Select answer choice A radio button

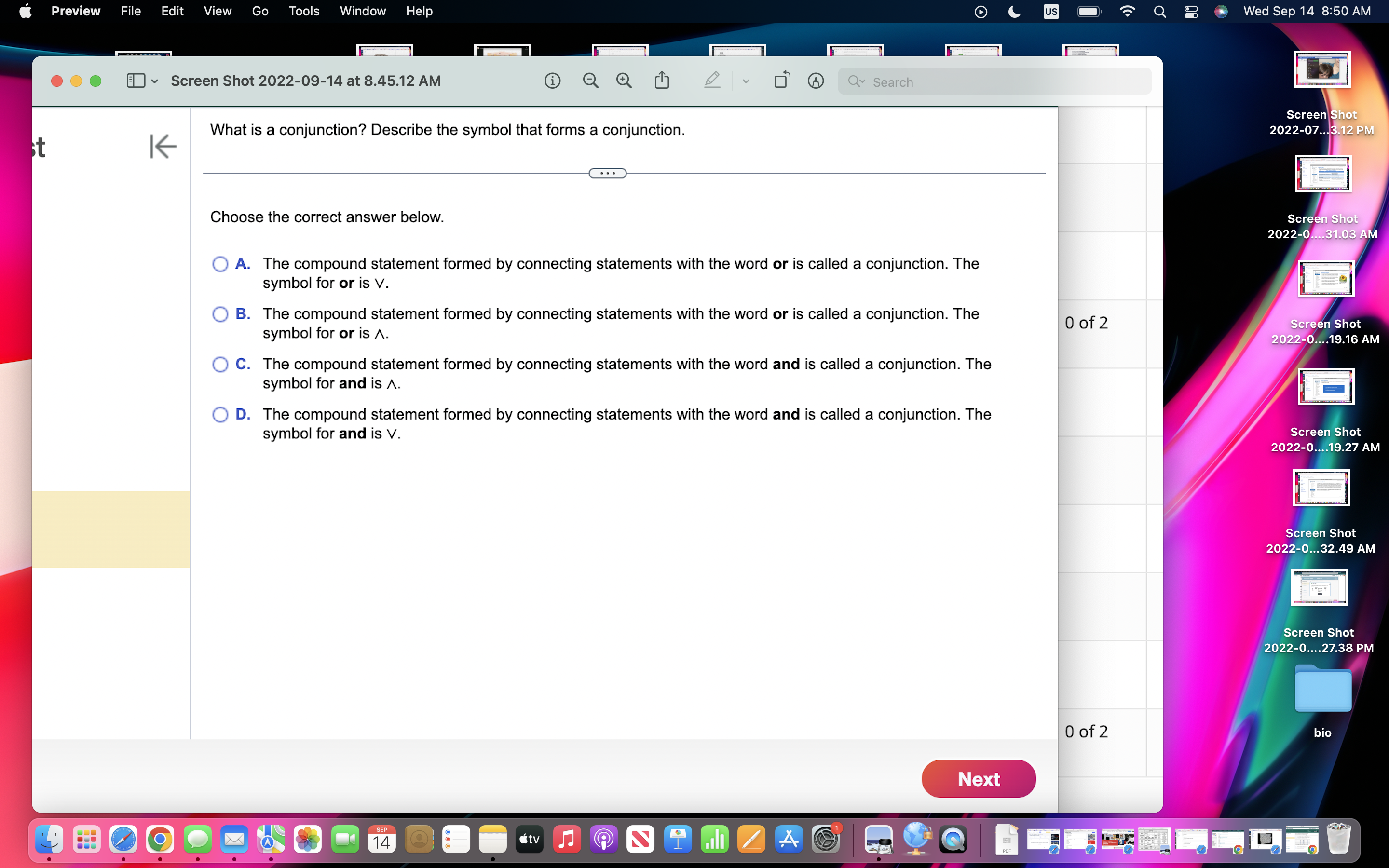220,263
